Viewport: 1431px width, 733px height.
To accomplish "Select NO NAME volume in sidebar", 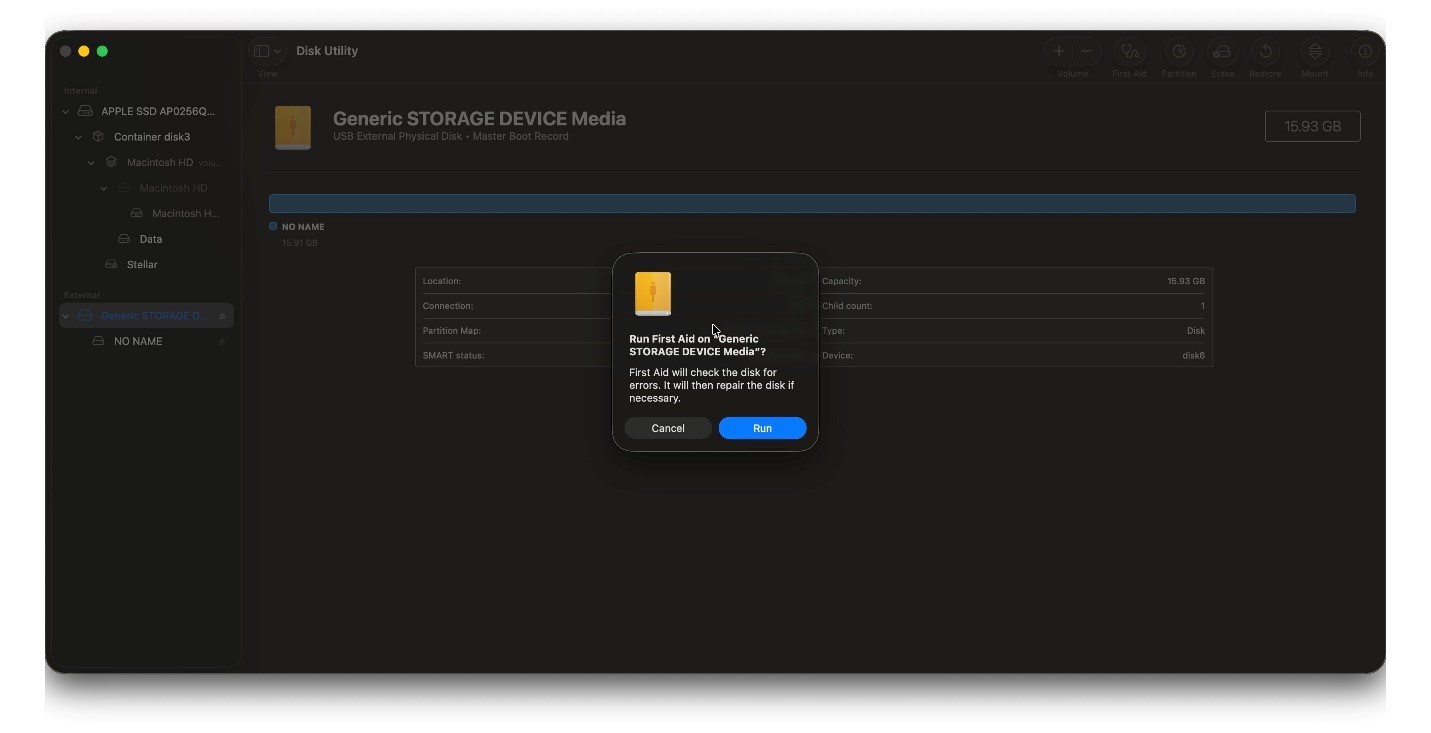I will click(138, 342).
